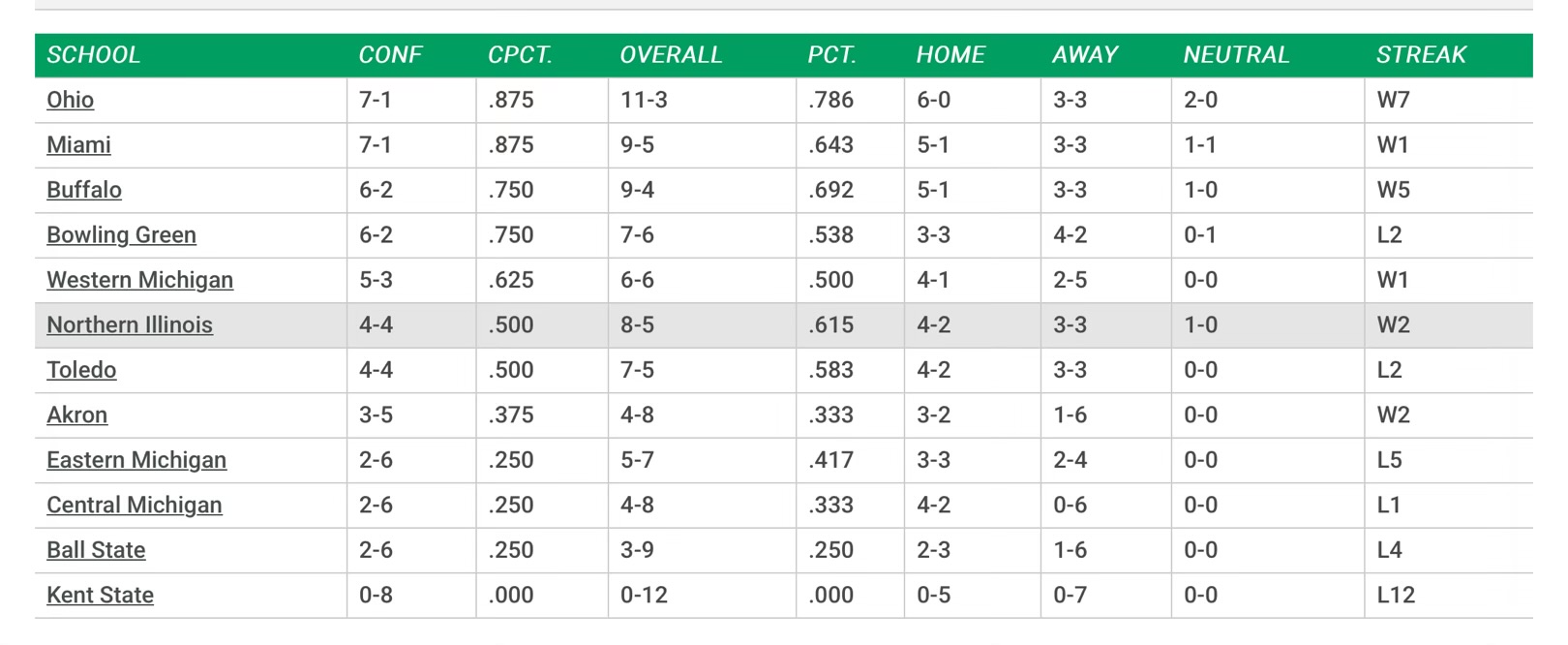The width and height of the screenshot is (1568, 645).
Task: Open the Northern Illinois school link
Action: (130, 325)
